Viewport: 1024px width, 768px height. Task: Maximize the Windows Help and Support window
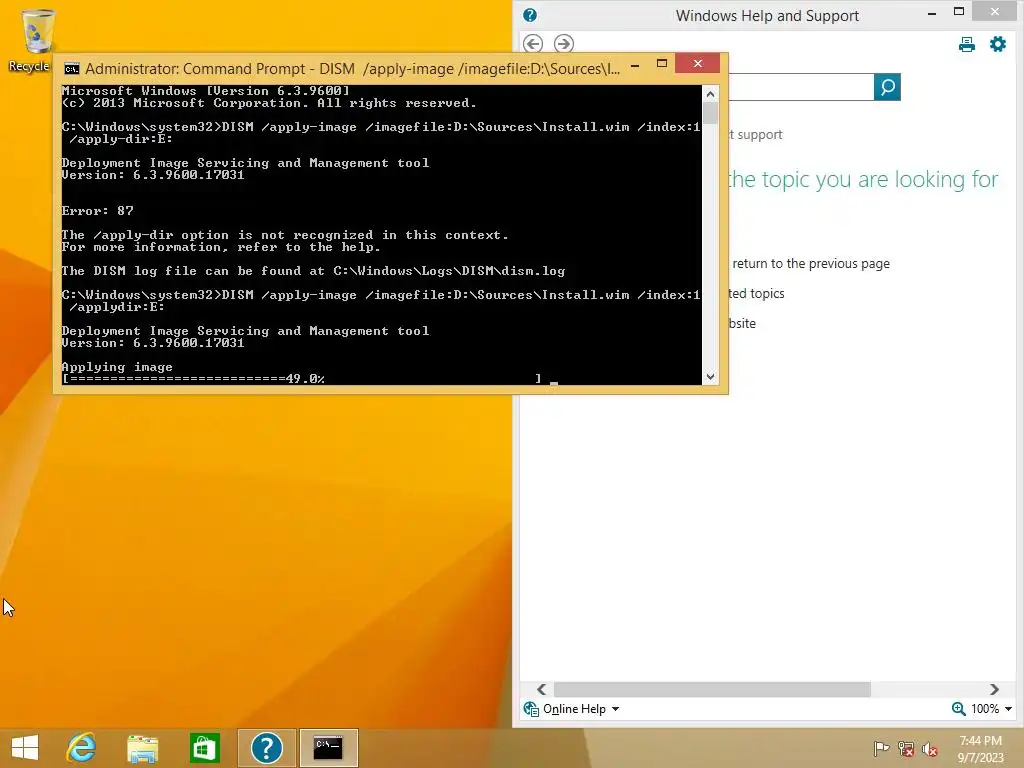(959, 12)
